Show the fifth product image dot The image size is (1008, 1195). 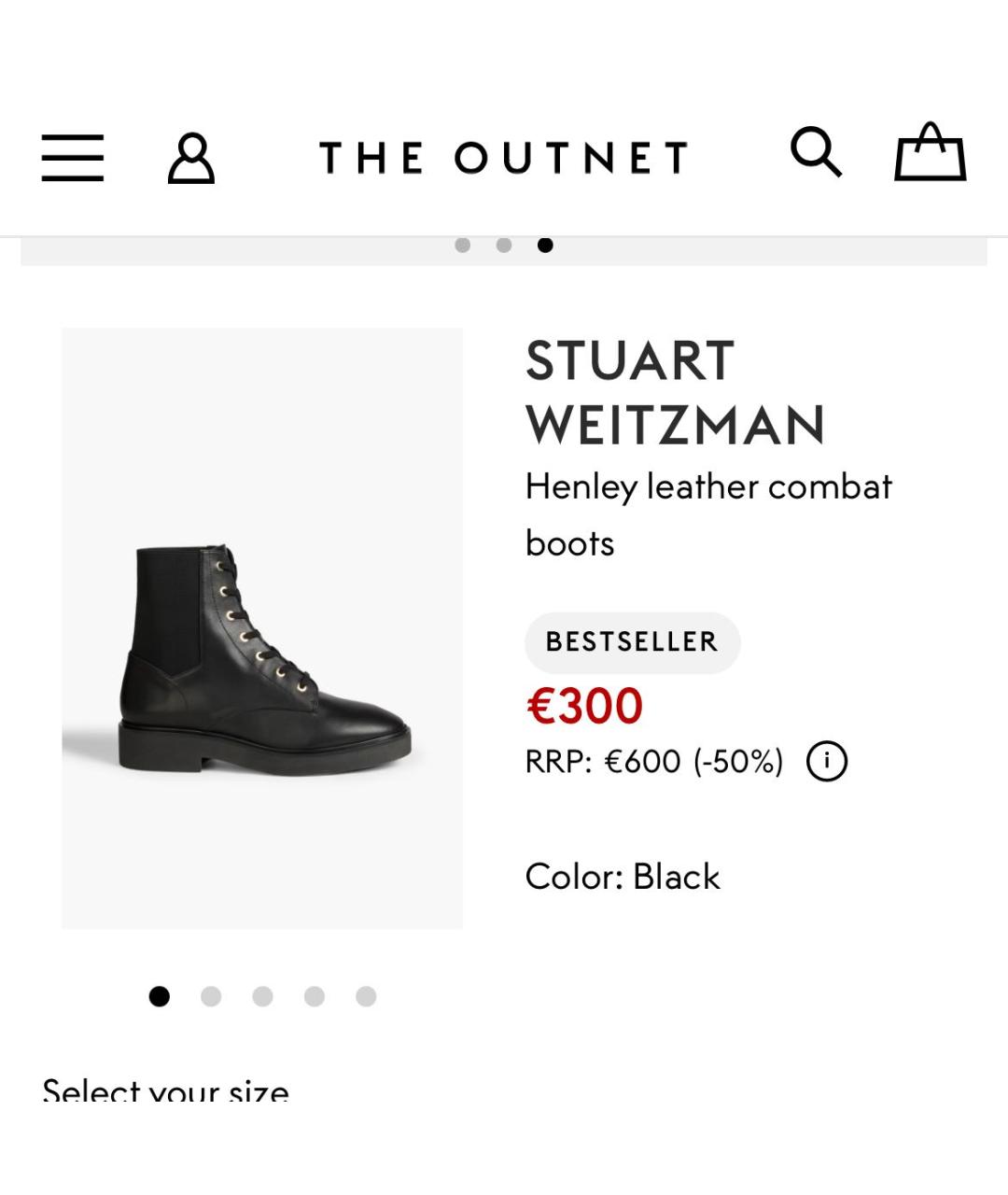366,996
